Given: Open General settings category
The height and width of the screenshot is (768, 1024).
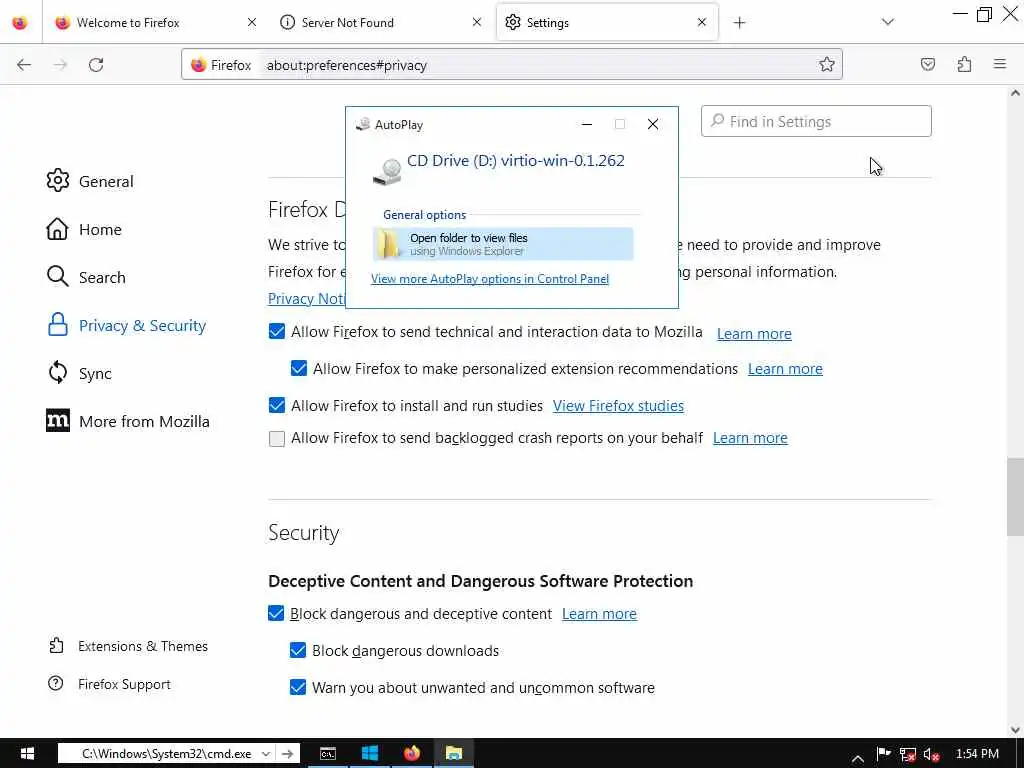Looking at the screenshot, I should point(89,181).
